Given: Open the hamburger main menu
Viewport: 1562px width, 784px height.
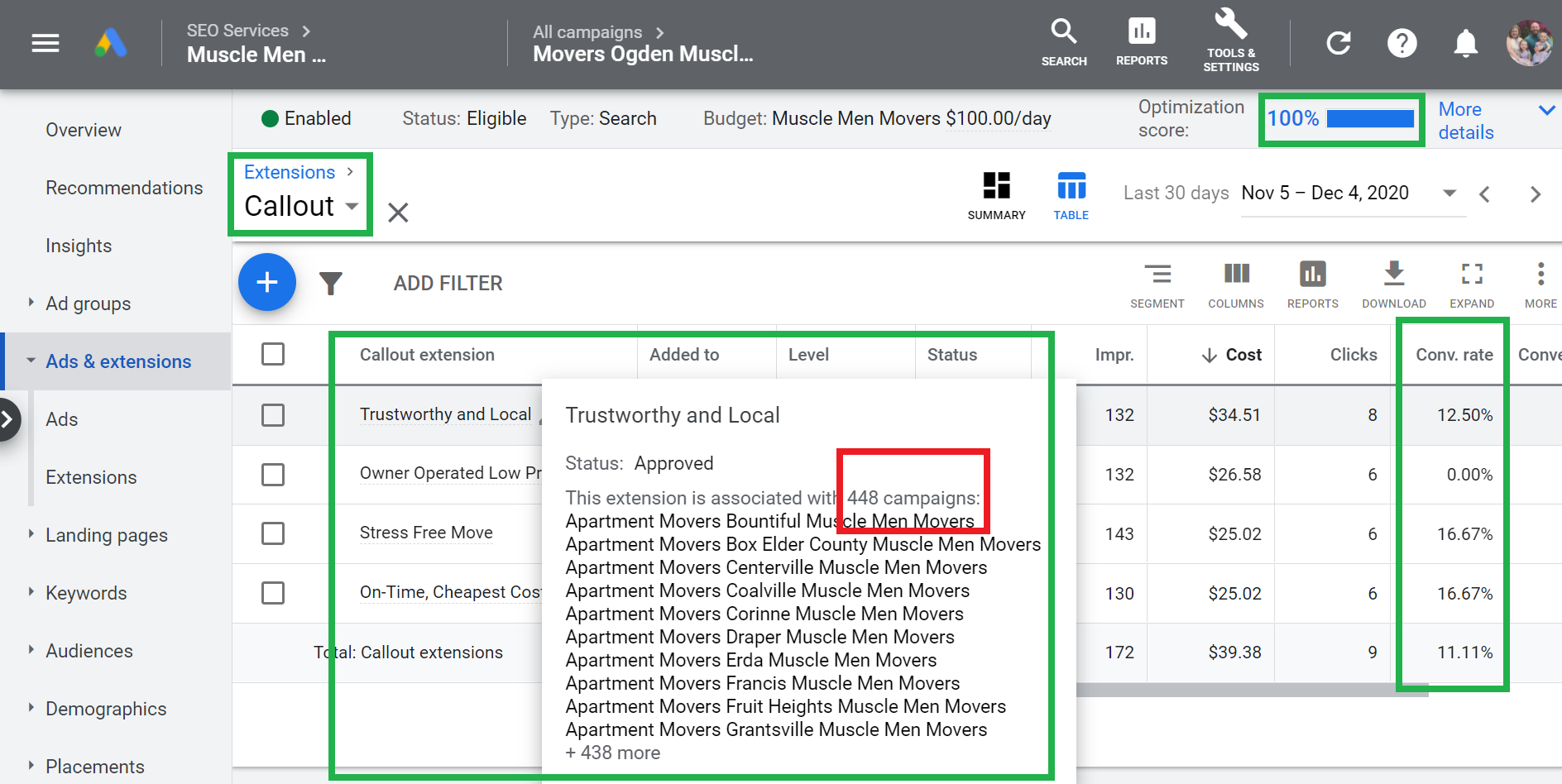Looking at the screenshot, I should pos(46,43).
